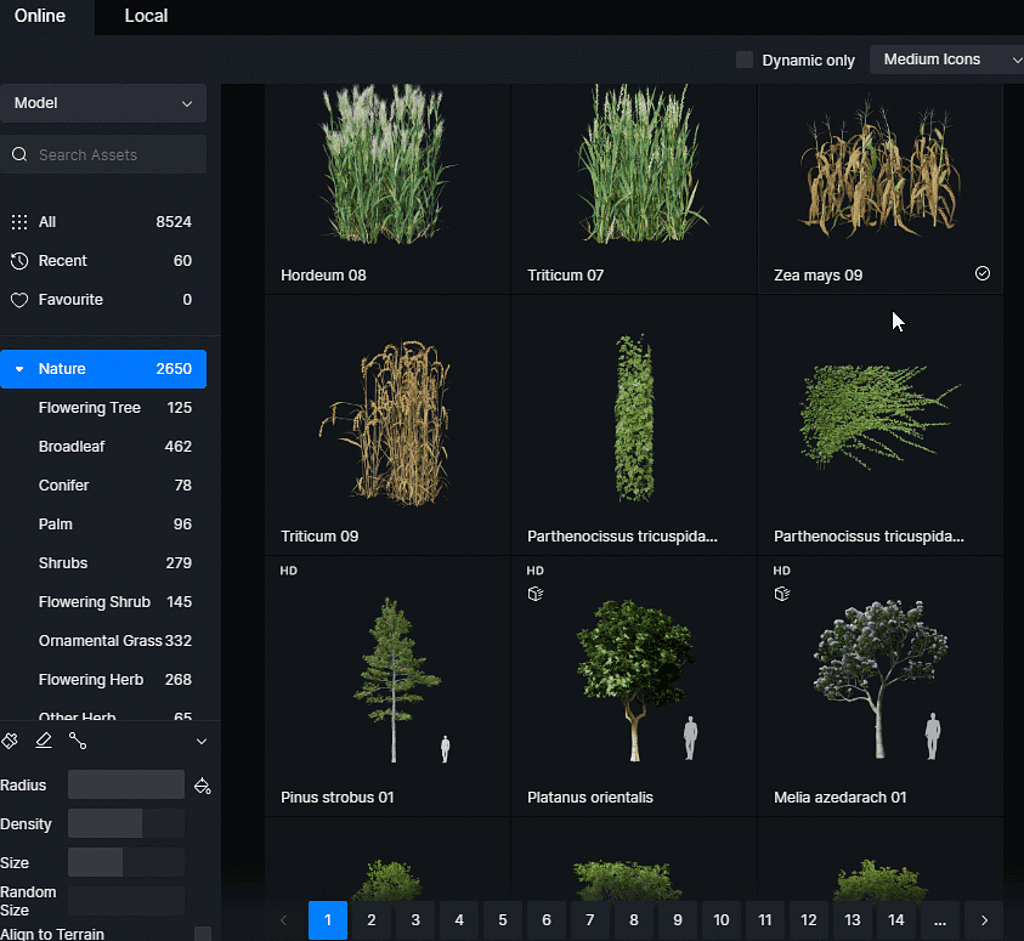The height and width of the screenshot is (941, 1024).
Task: Select the Flowering Herb subcategory
Action: pos(103,680)
